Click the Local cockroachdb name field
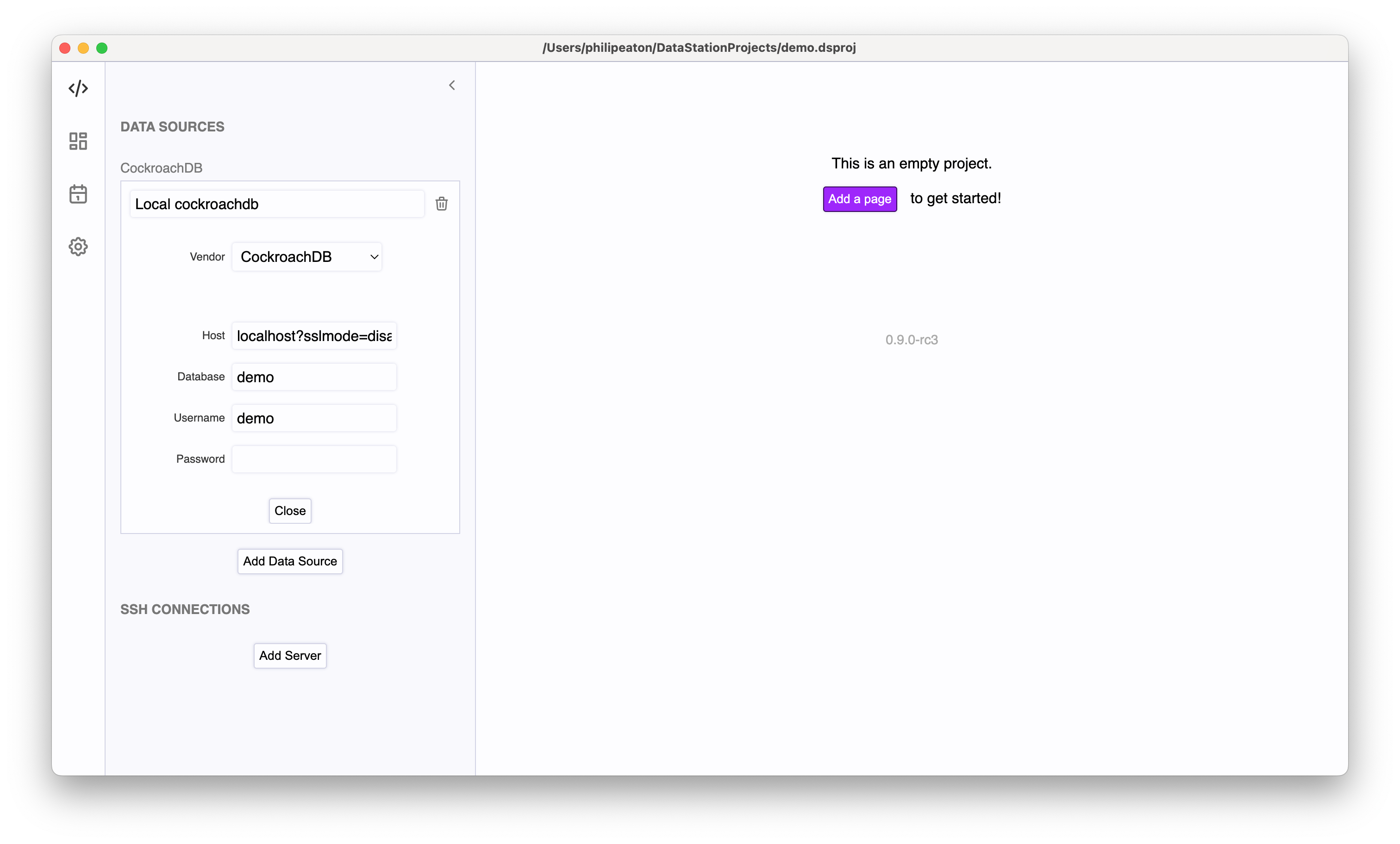The width and height of the screenshot is (1400, 844). point(277,204)
